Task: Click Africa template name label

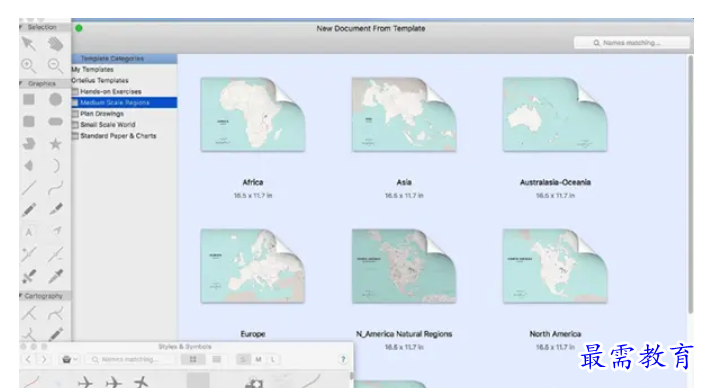Action: pos(253,182)
